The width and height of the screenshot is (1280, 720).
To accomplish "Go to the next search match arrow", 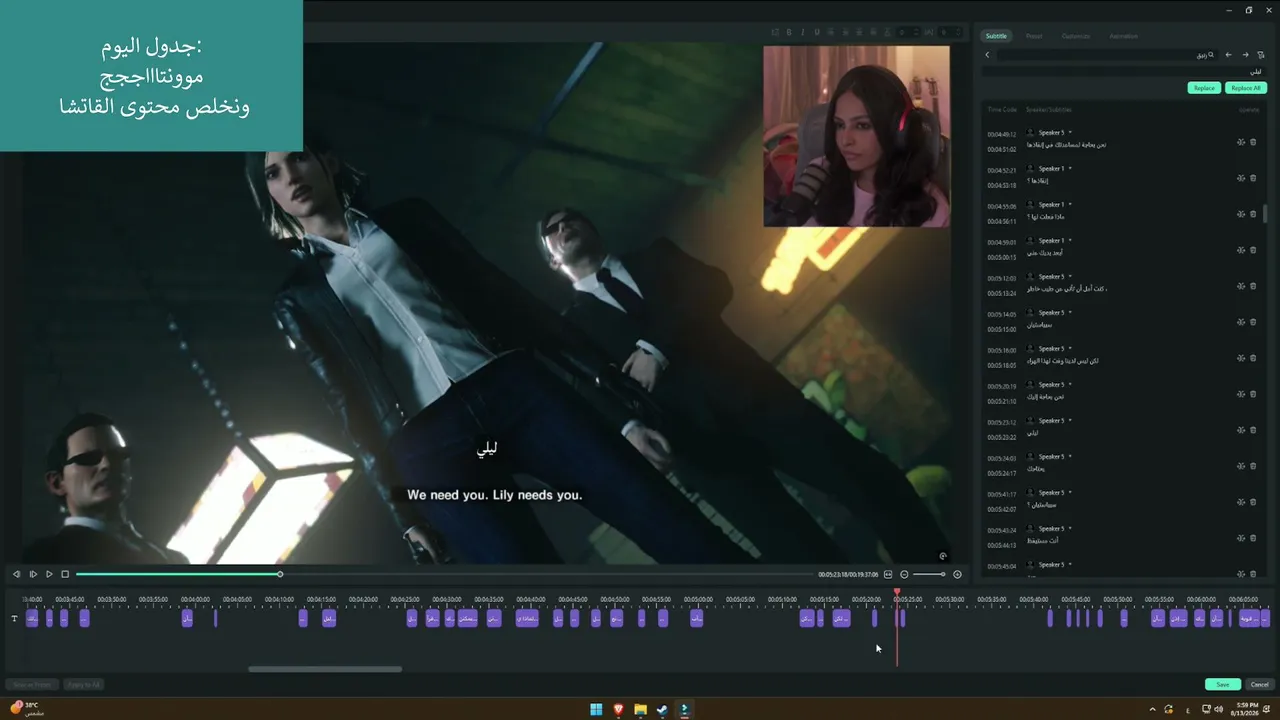I will point(1245,55).
